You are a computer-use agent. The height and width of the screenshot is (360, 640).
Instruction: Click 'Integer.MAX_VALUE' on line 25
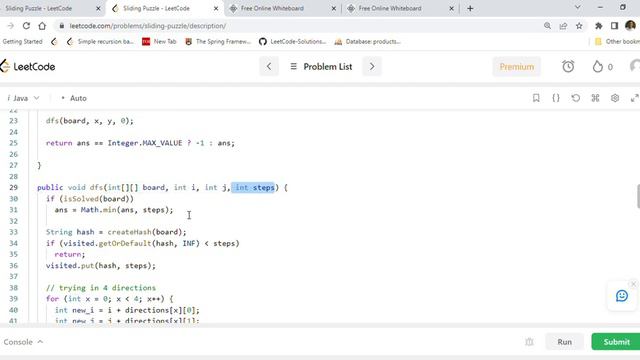145,143
